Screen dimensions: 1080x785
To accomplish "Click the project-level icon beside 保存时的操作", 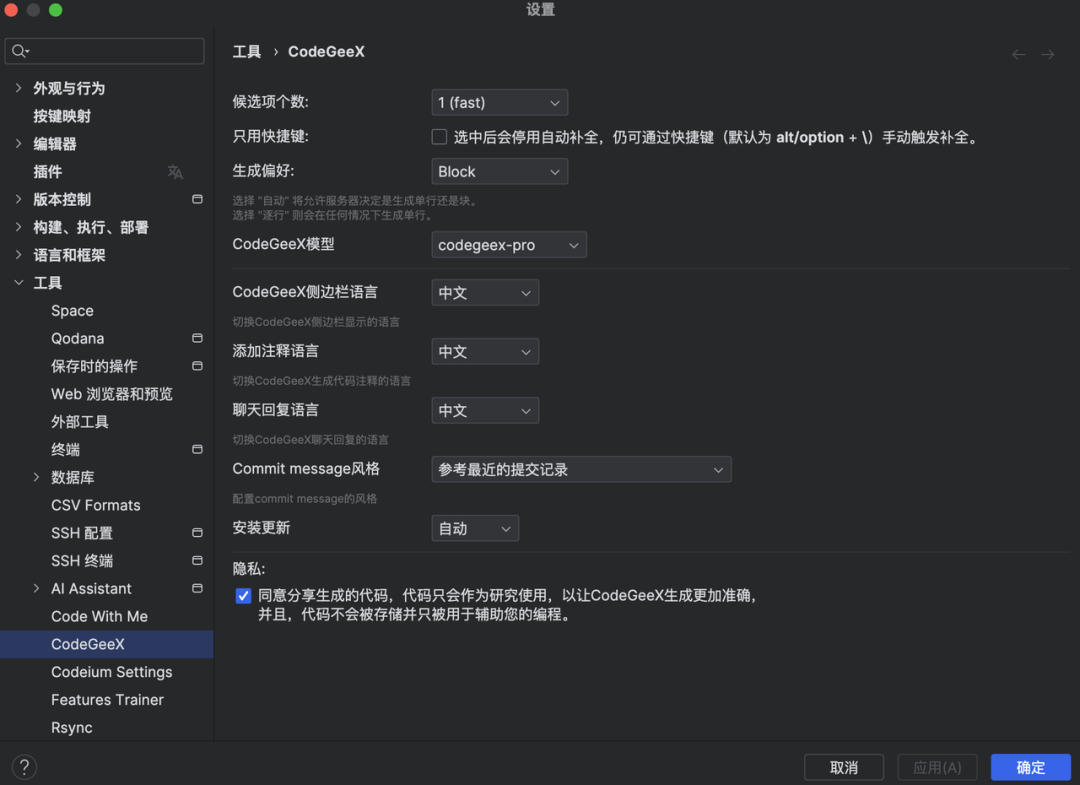I will (x=197, y=366).
